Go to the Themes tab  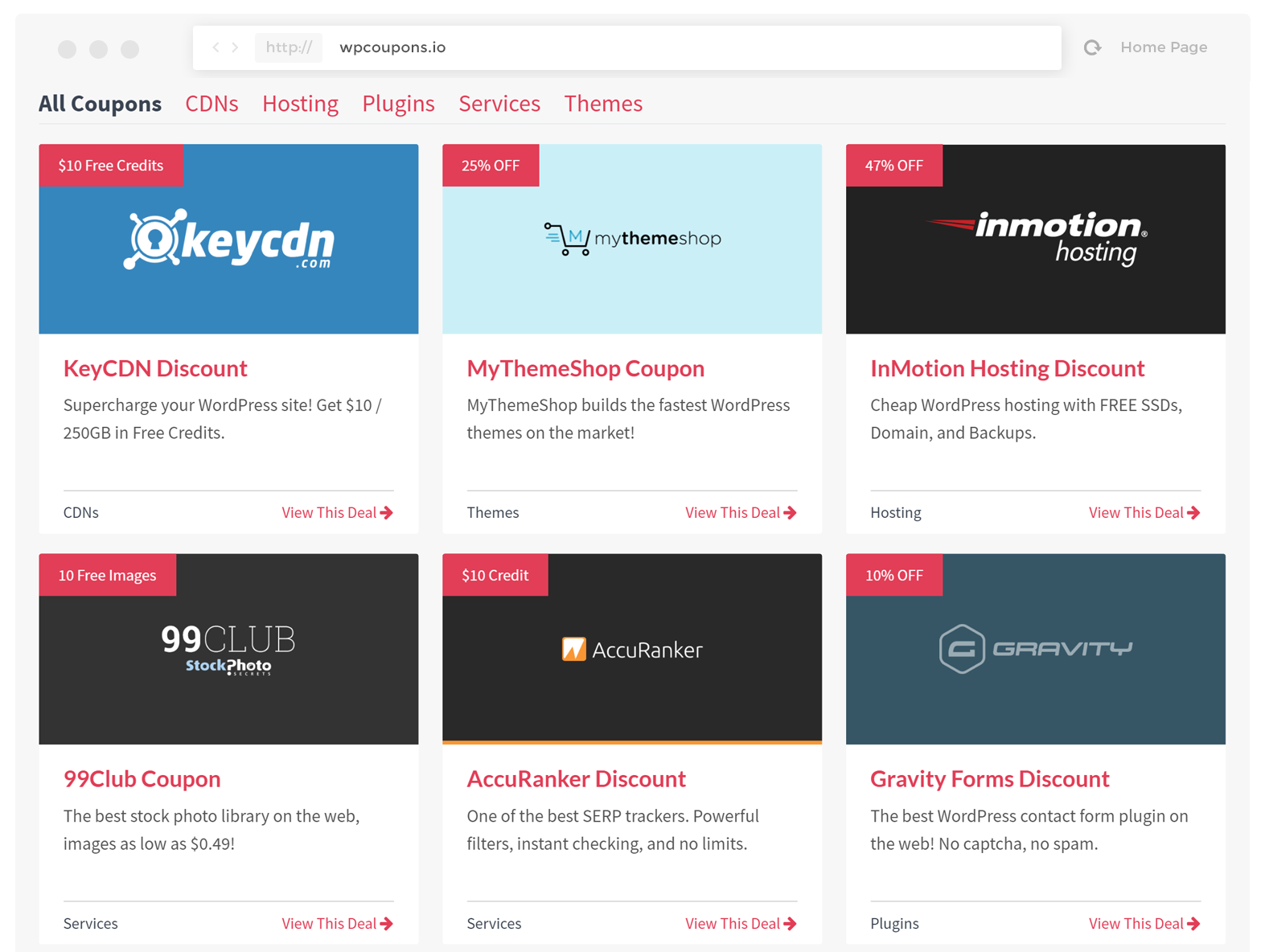[603, 104]
